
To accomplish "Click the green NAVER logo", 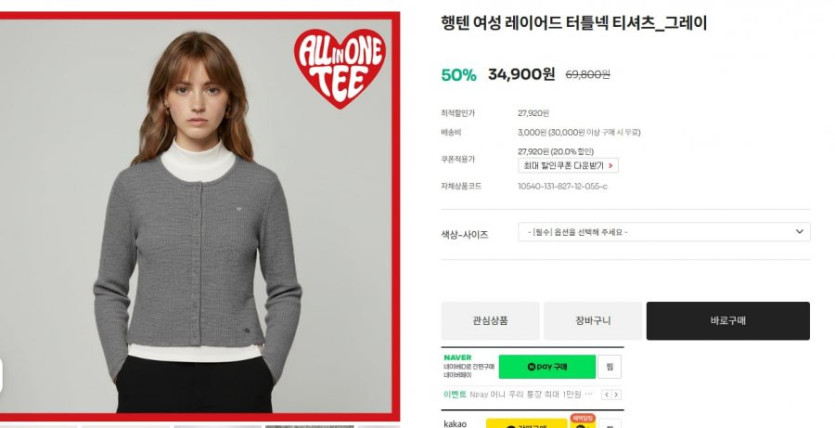I will pos(457,358).
